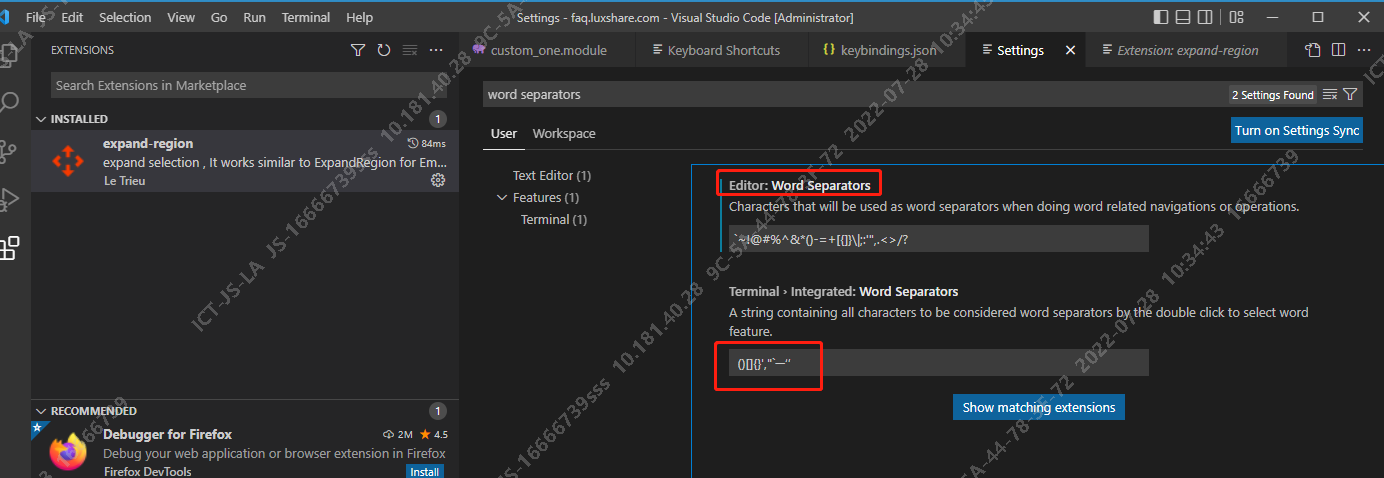Viewport: 1384px width, 478px height.
Task: Click Show matching extensions button
Action: point(1039,407)
